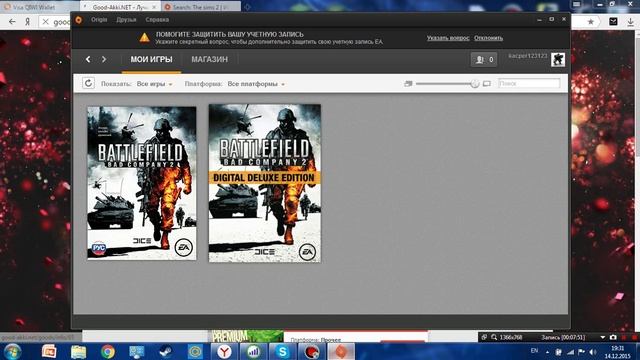640x360 pixels.
Task: Click the mail icon in the browser toolbar
Action: [x=613, y=22]
